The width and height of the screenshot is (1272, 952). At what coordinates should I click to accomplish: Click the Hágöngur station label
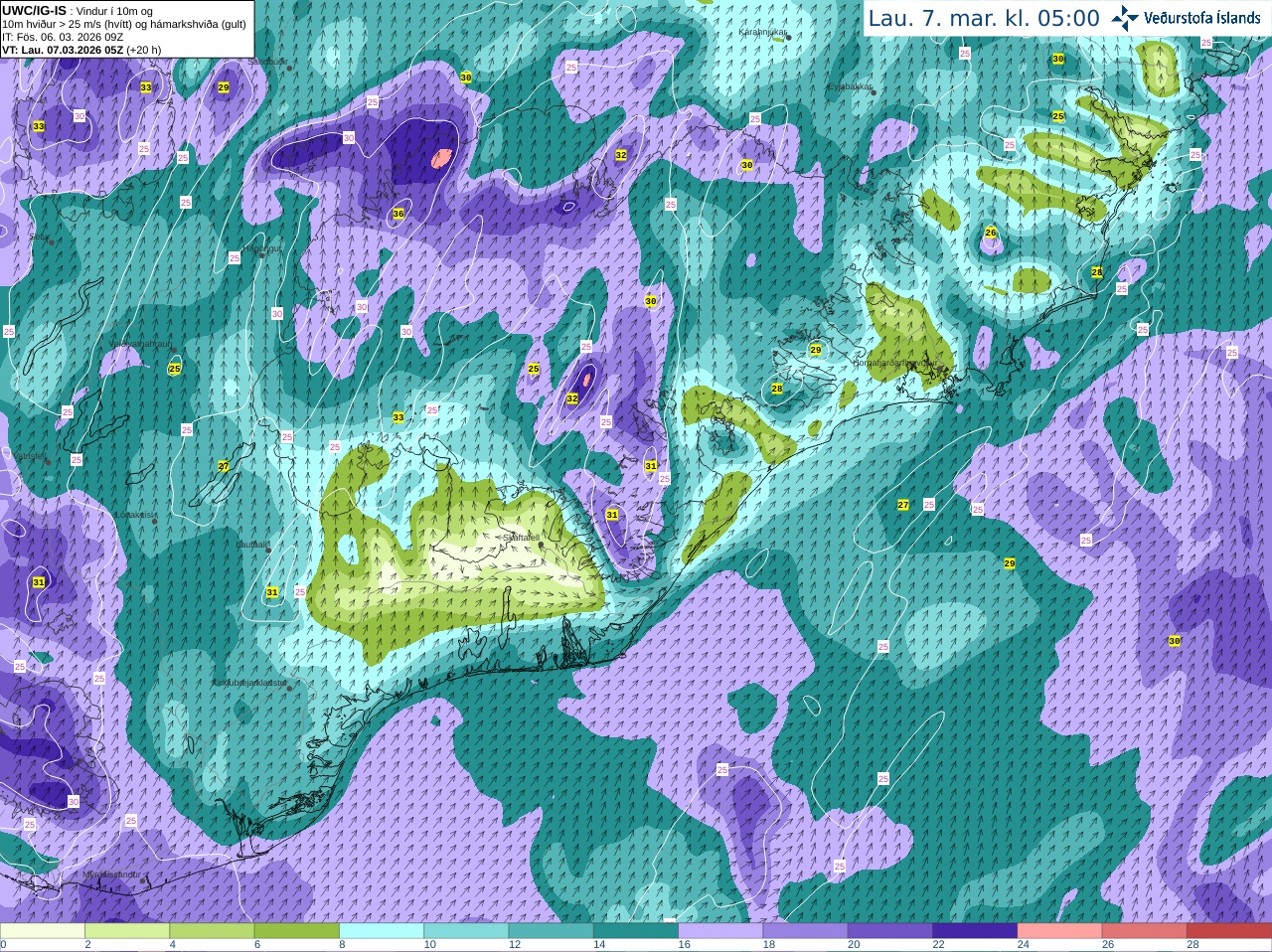[263, 248]
